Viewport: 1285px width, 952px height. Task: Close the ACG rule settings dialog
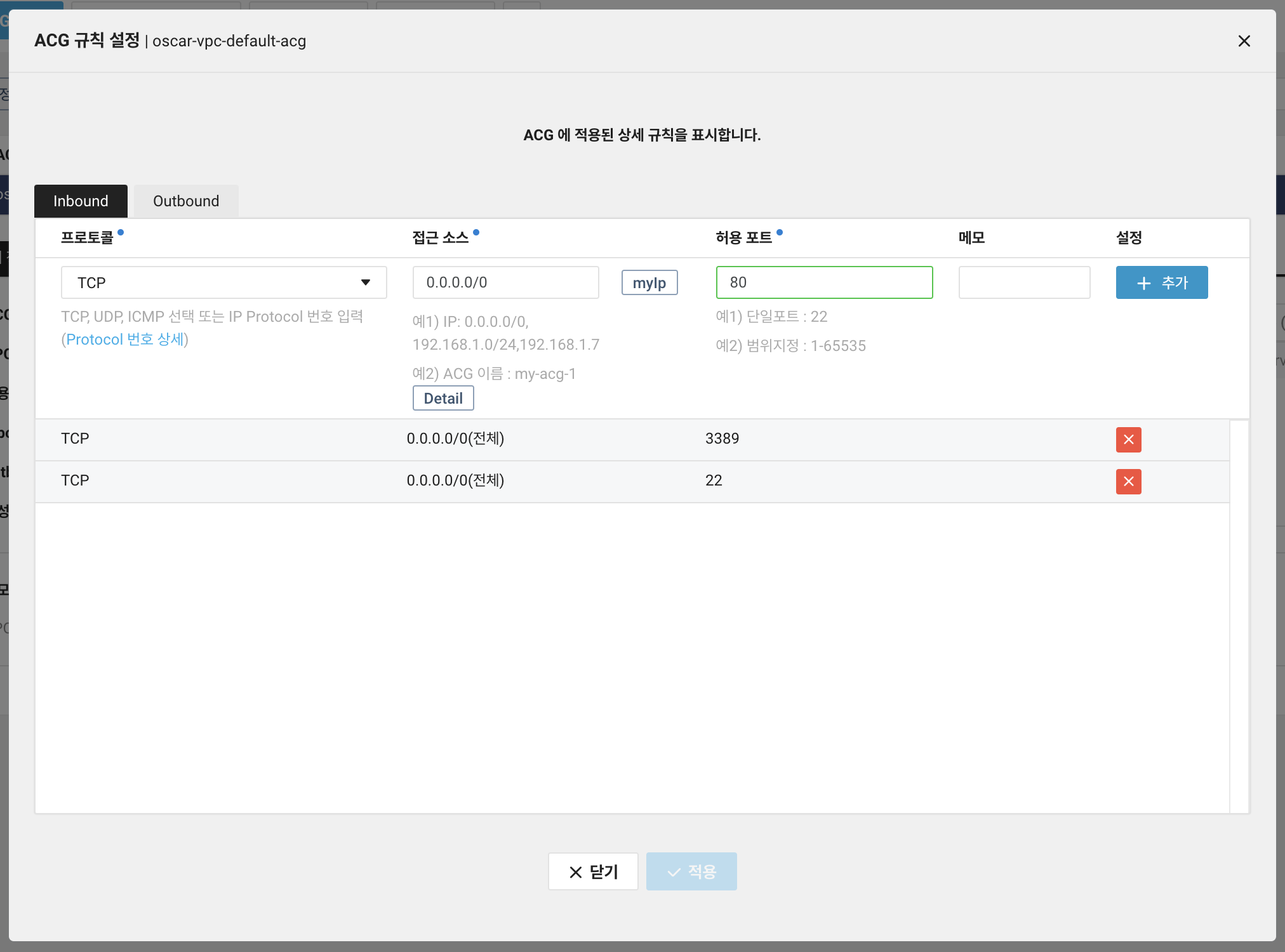click(1243, 41)
